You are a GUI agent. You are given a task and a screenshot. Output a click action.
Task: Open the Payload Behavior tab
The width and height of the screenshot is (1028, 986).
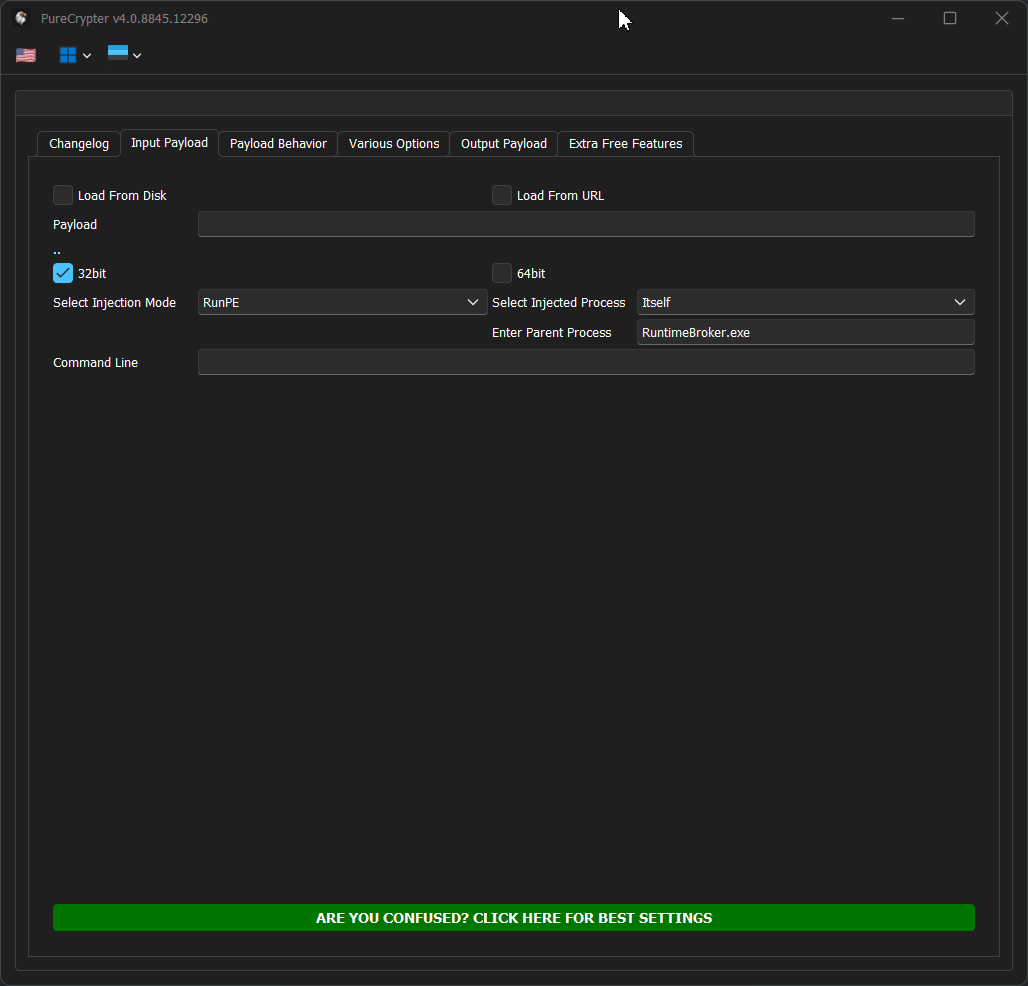coord(278,144)
